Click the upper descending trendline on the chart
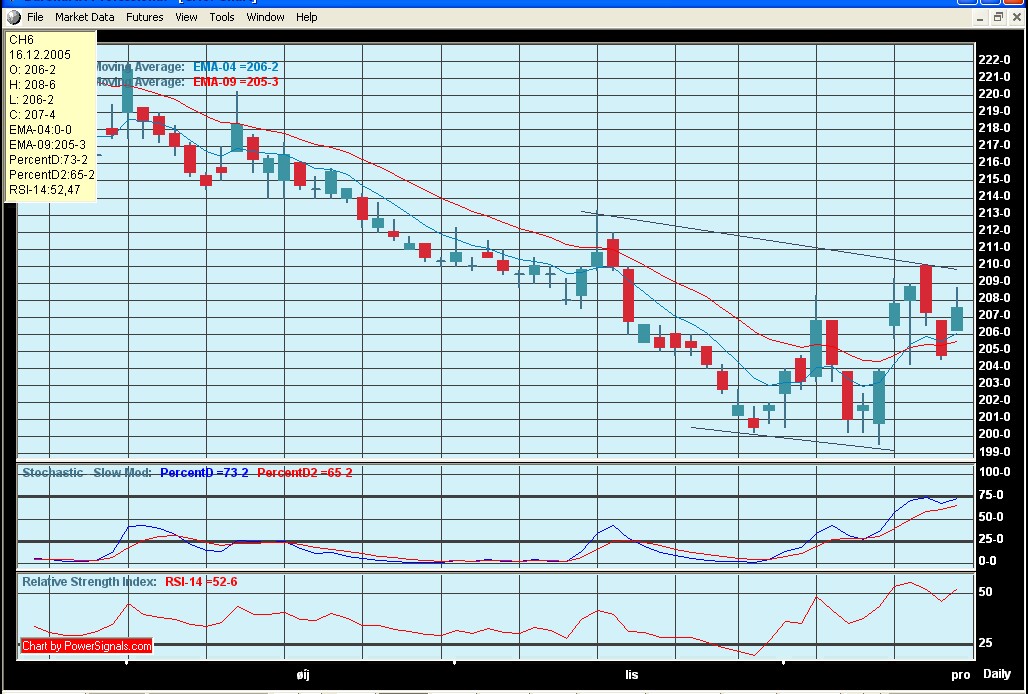This screenshot has width=1028, height=694. 768,241
